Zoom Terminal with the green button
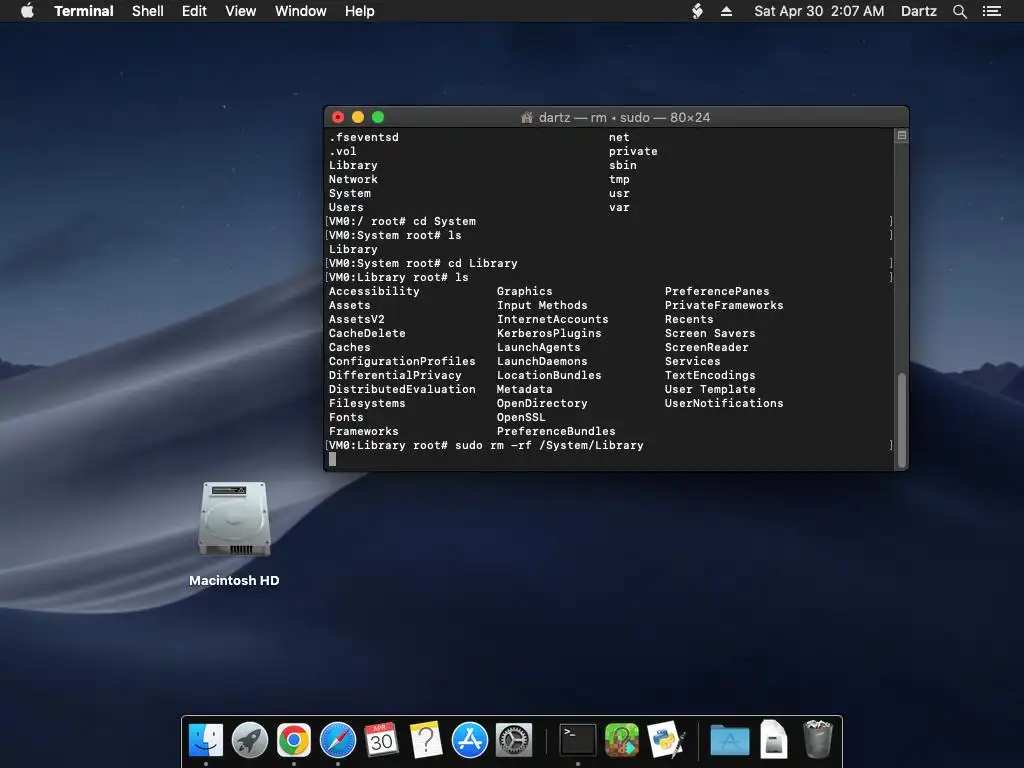1024x768 pixels. (377, 117)
